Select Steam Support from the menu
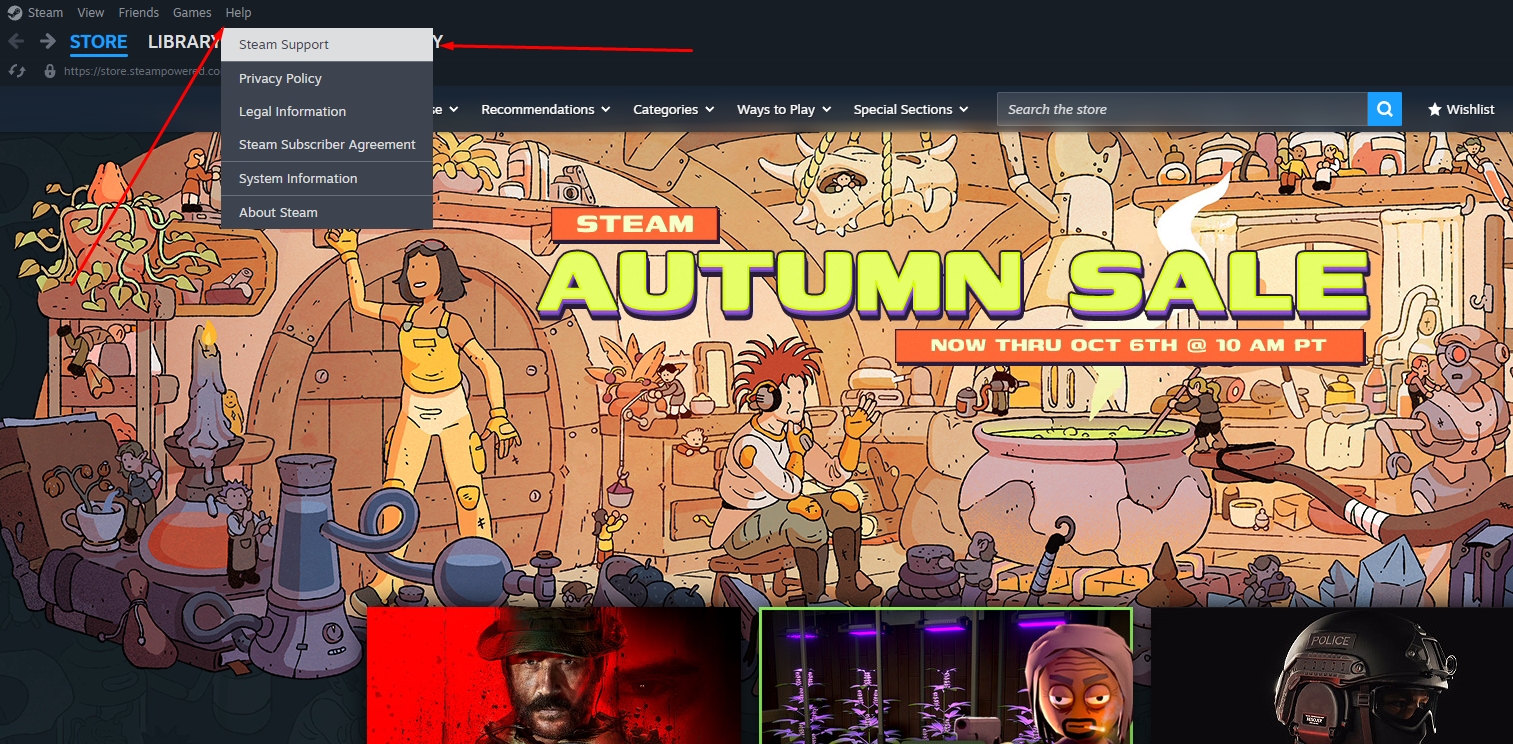This screenshot has height=744, width=1513. (284, 44)
